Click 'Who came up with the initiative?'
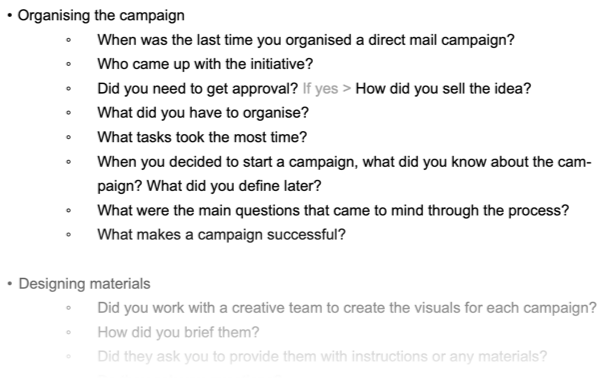This screenshot has height=380, width=602. coord(205,64)
